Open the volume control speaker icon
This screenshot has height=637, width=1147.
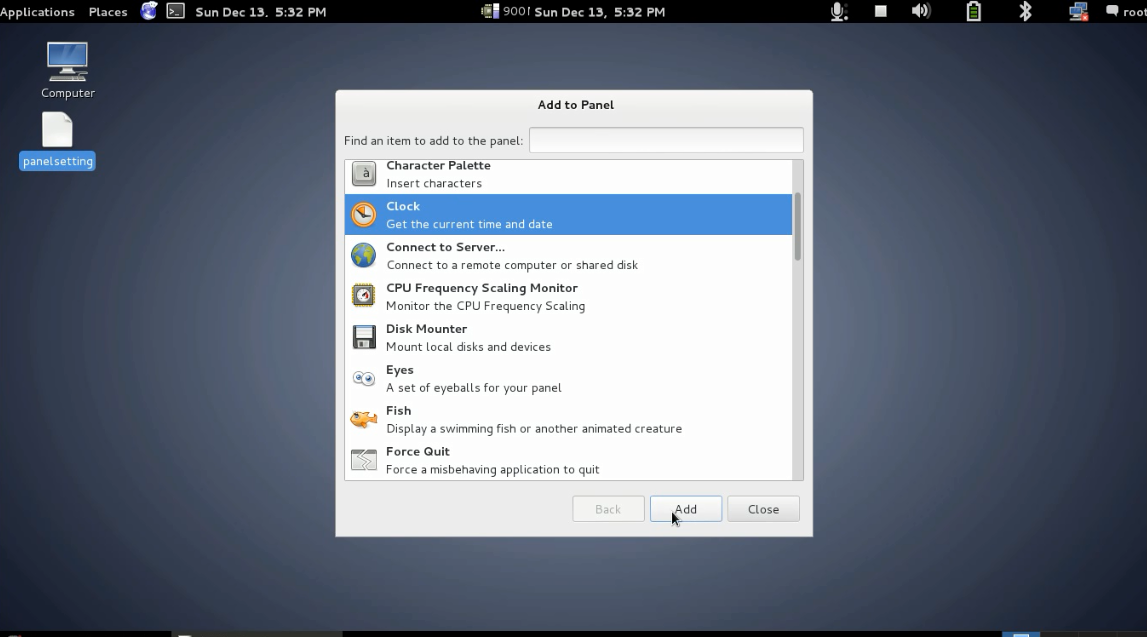(x=921, y=11)
